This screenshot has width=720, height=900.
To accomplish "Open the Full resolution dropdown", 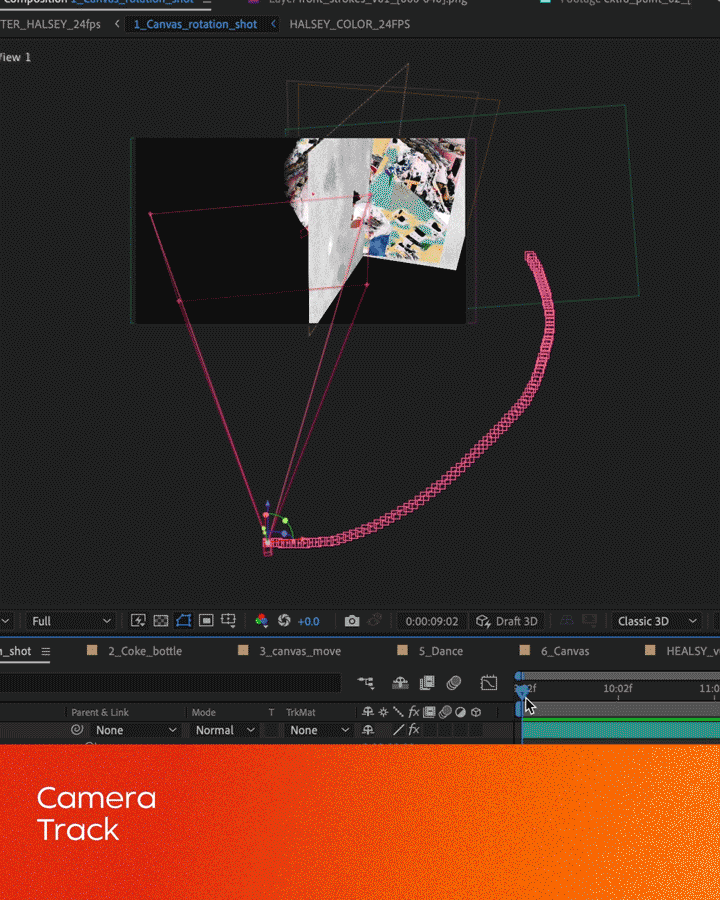I will (x=71, y=621).
